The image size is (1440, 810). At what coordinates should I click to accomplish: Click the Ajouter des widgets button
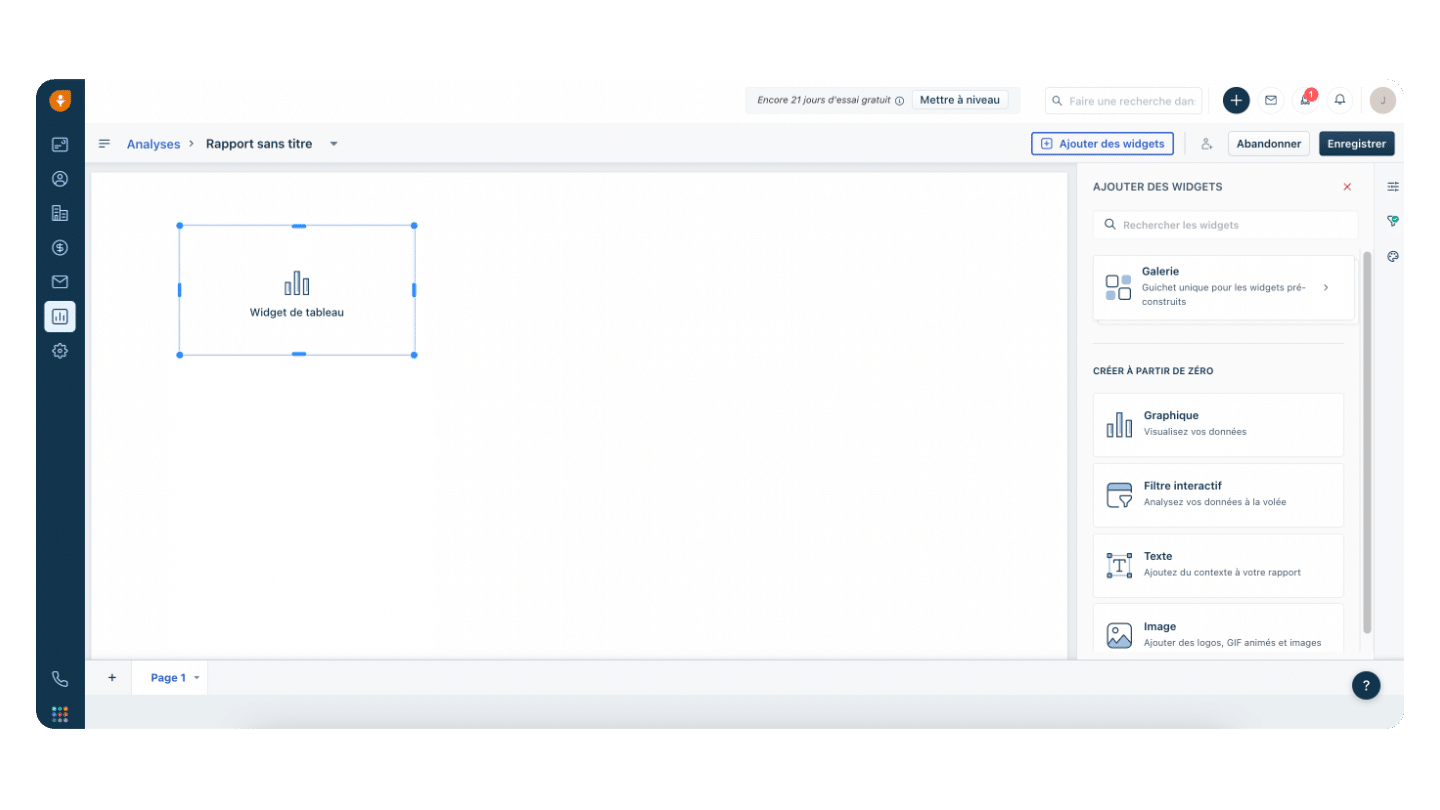[1102, 144]
